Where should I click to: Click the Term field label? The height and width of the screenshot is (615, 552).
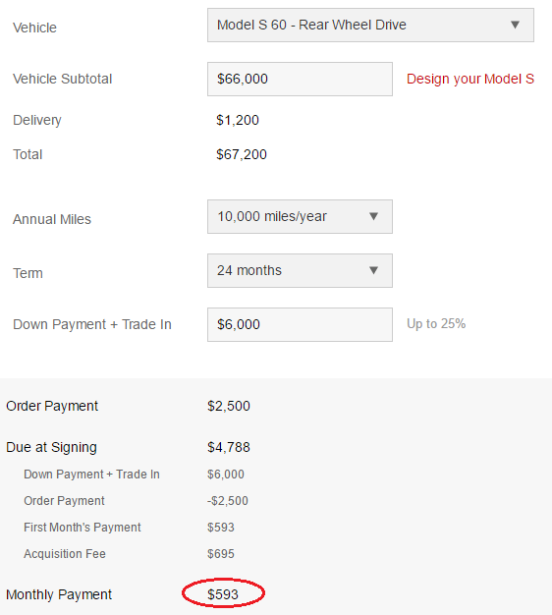(x=28, y=273)
